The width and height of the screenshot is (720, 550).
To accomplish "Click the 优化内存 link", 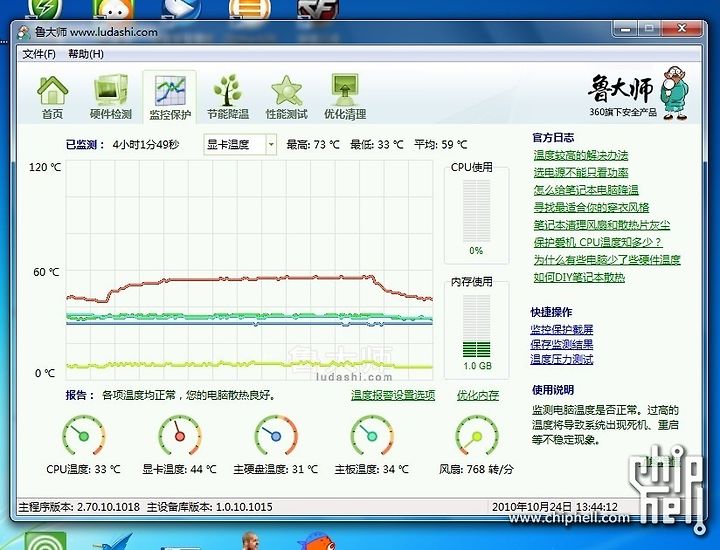I will click(478, 395).
